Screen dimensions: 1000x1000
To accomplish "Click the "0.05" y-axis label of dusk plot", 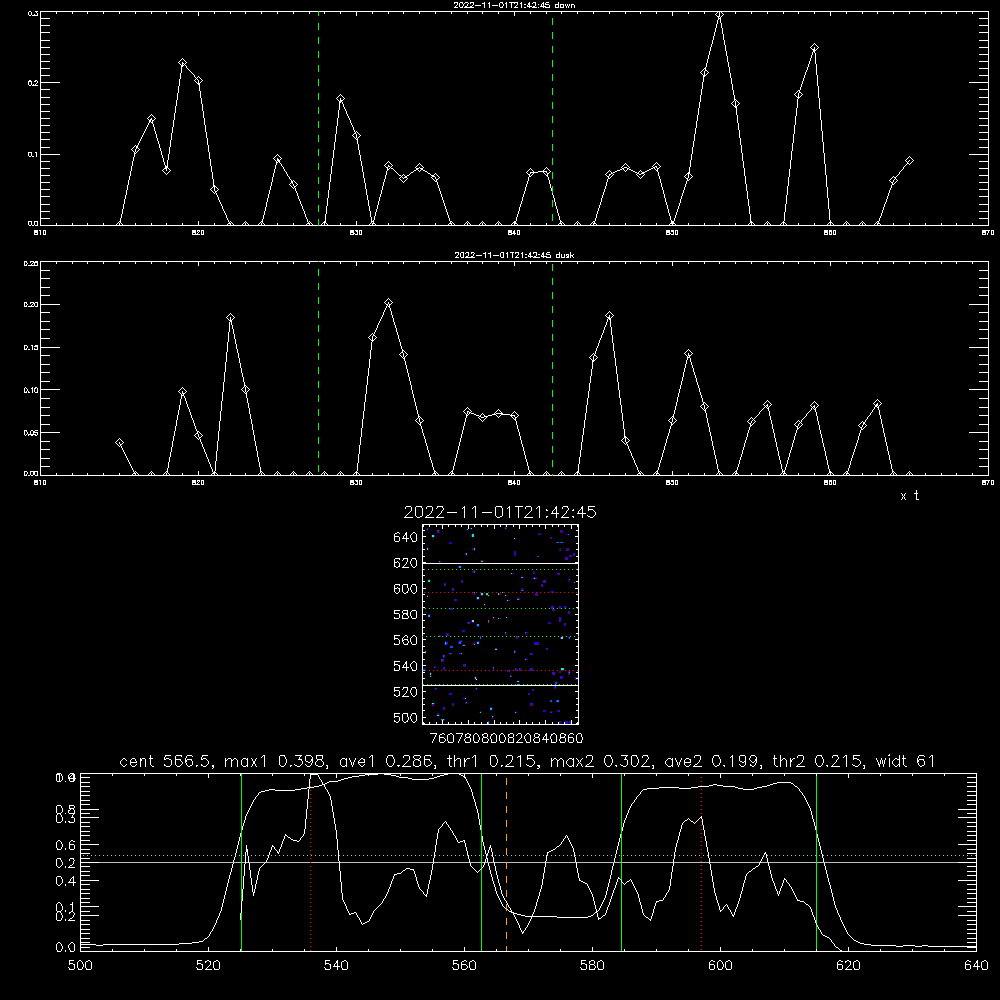I will point(31,432).
